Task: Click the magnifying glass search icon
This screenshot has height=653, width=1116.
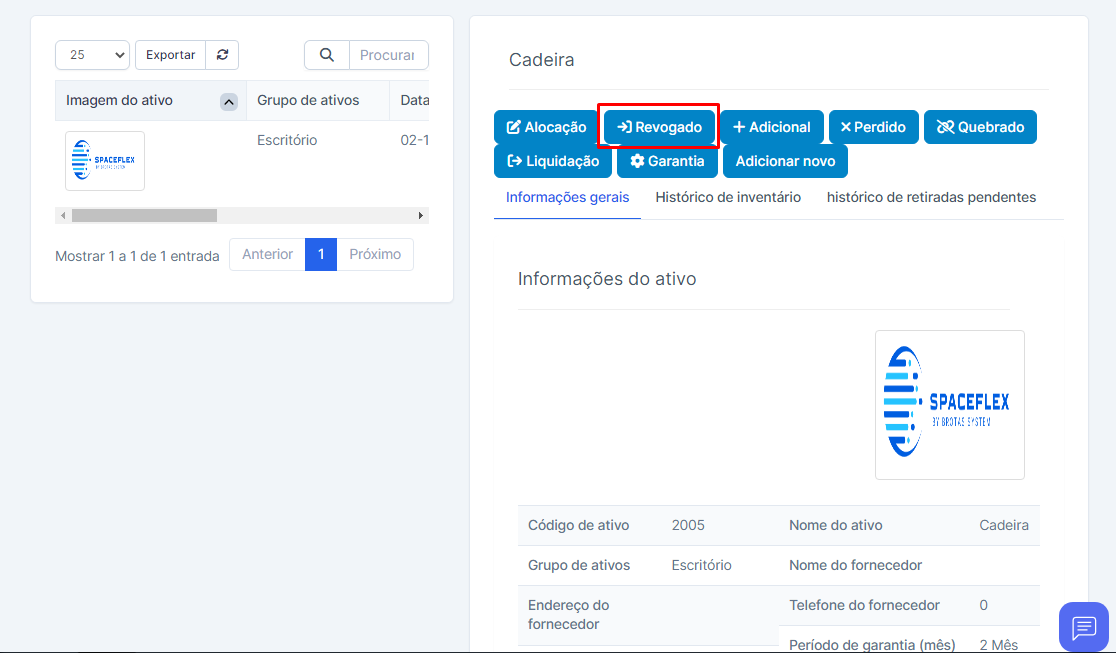Action: 327,55
